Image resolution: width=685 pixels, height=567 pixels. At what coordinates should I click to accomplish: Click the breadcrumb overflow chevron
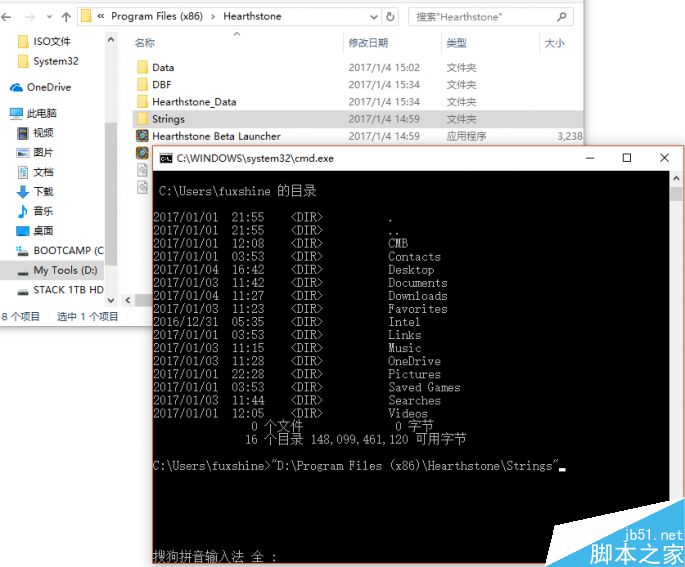pyautogui.click(x=101, y=17)
